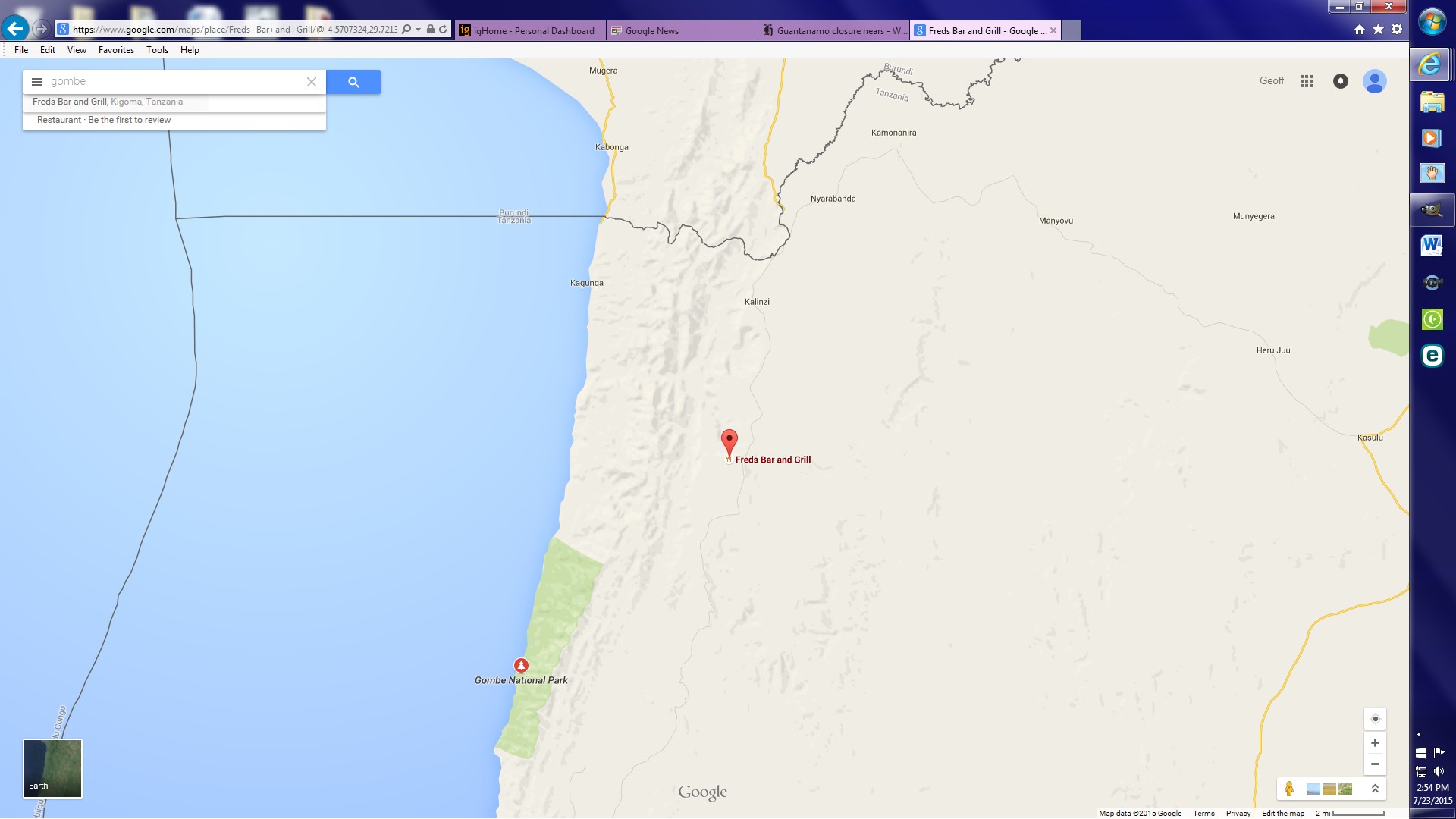The height and width of the screenshot is (819, 1456).
Task: Open the network tray icon
Action: pos(1421,771)
